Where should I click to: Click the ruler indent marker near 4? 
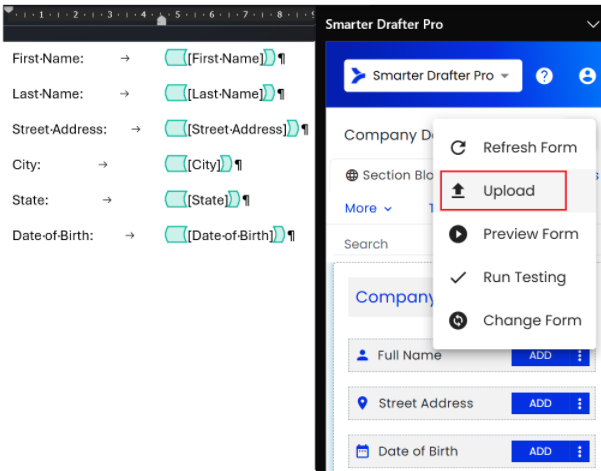[161, 20]
